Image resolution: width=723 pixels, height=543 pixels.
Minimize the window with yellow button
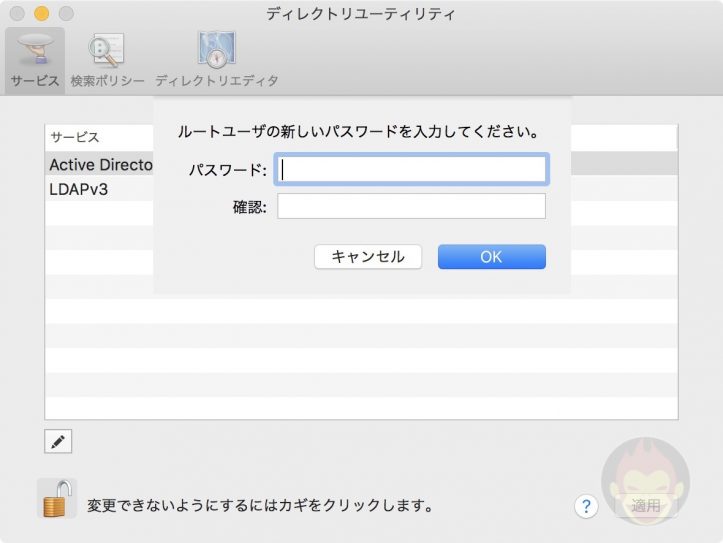click(x=41, y=13)
